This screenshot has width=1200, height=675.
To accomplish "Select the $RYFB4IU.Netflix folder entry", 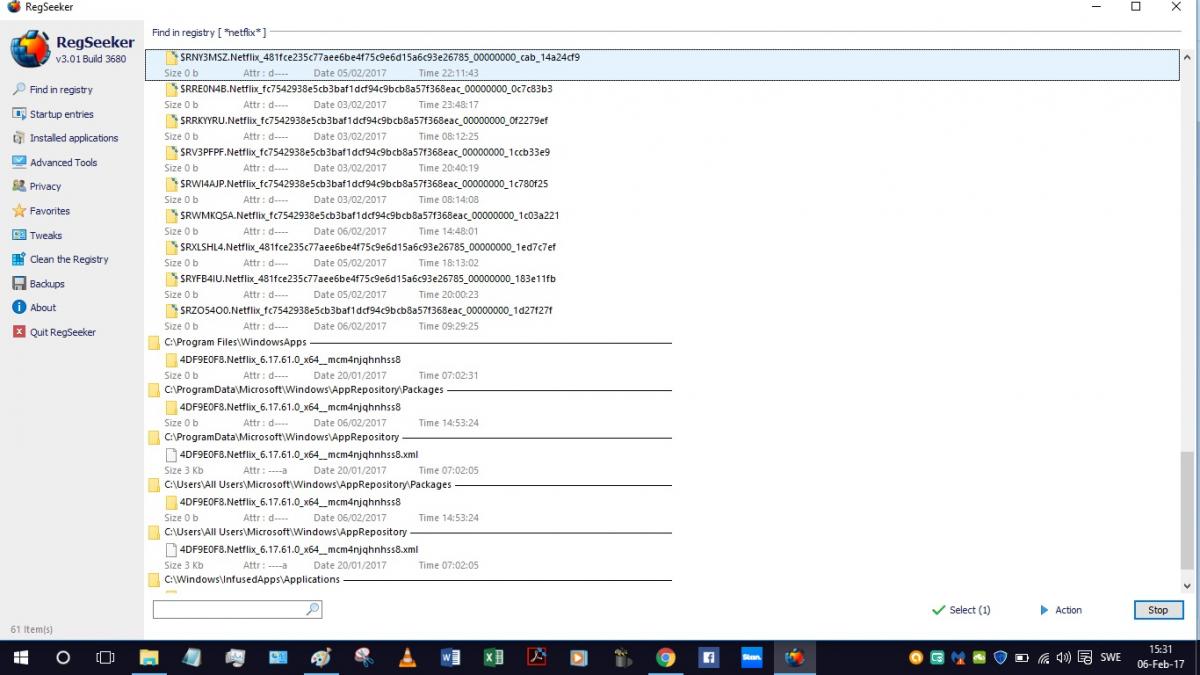I will (x=663, y=286).
